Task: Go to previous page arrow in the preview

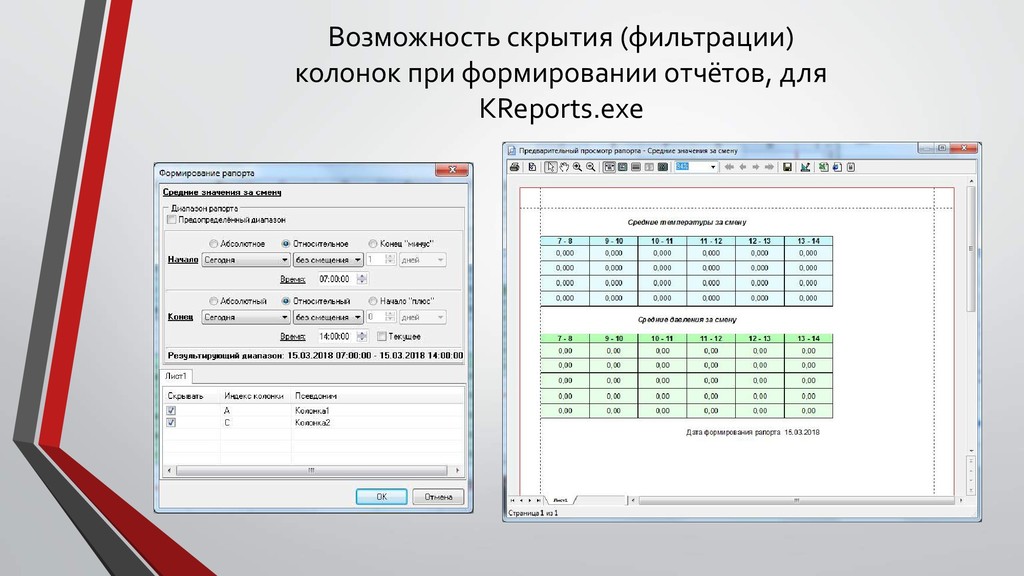Action: 743,167
